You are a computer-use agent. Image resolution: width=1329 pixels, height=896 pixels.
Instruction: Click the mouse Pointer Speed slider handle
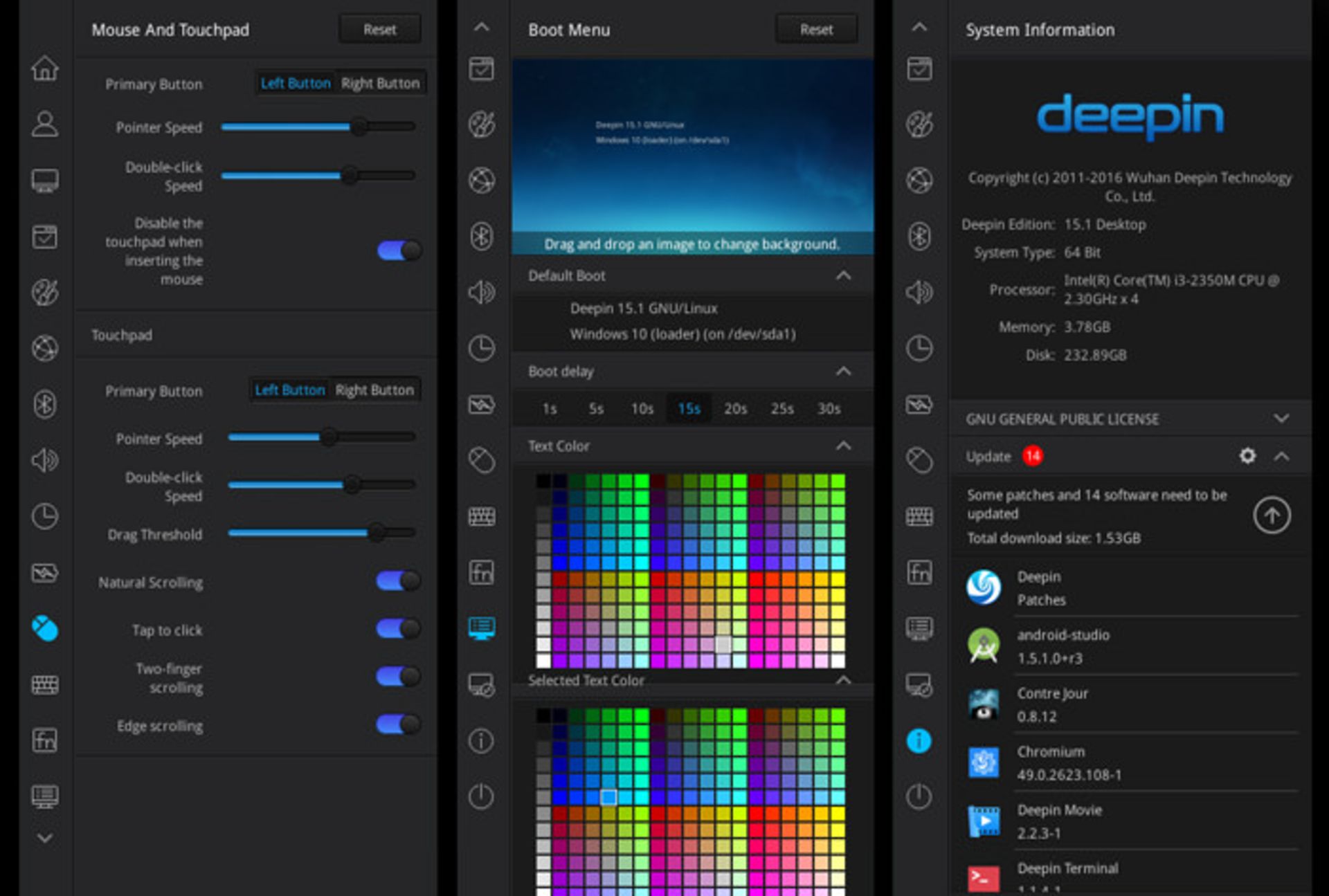359,127
